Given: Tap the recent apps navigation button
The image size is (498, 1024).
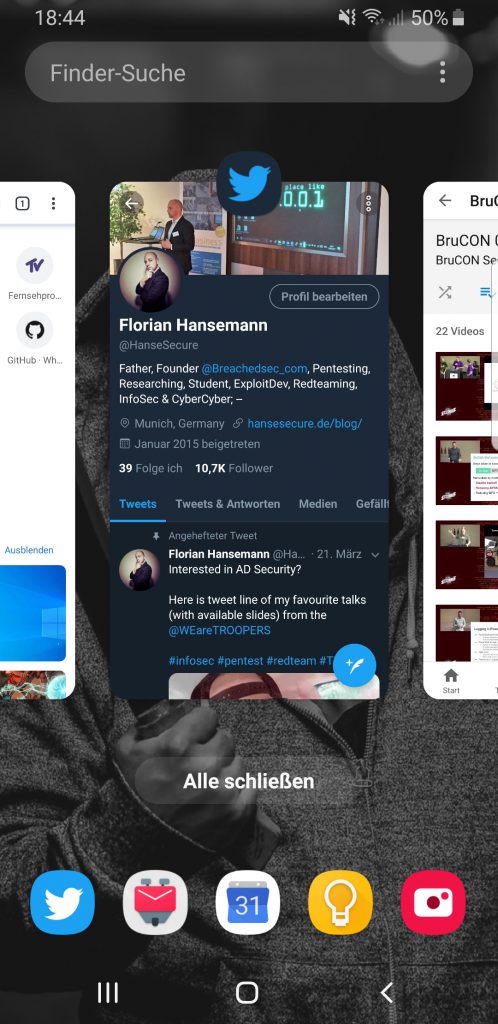Looking at the screenshot, I should coord(108,993).
